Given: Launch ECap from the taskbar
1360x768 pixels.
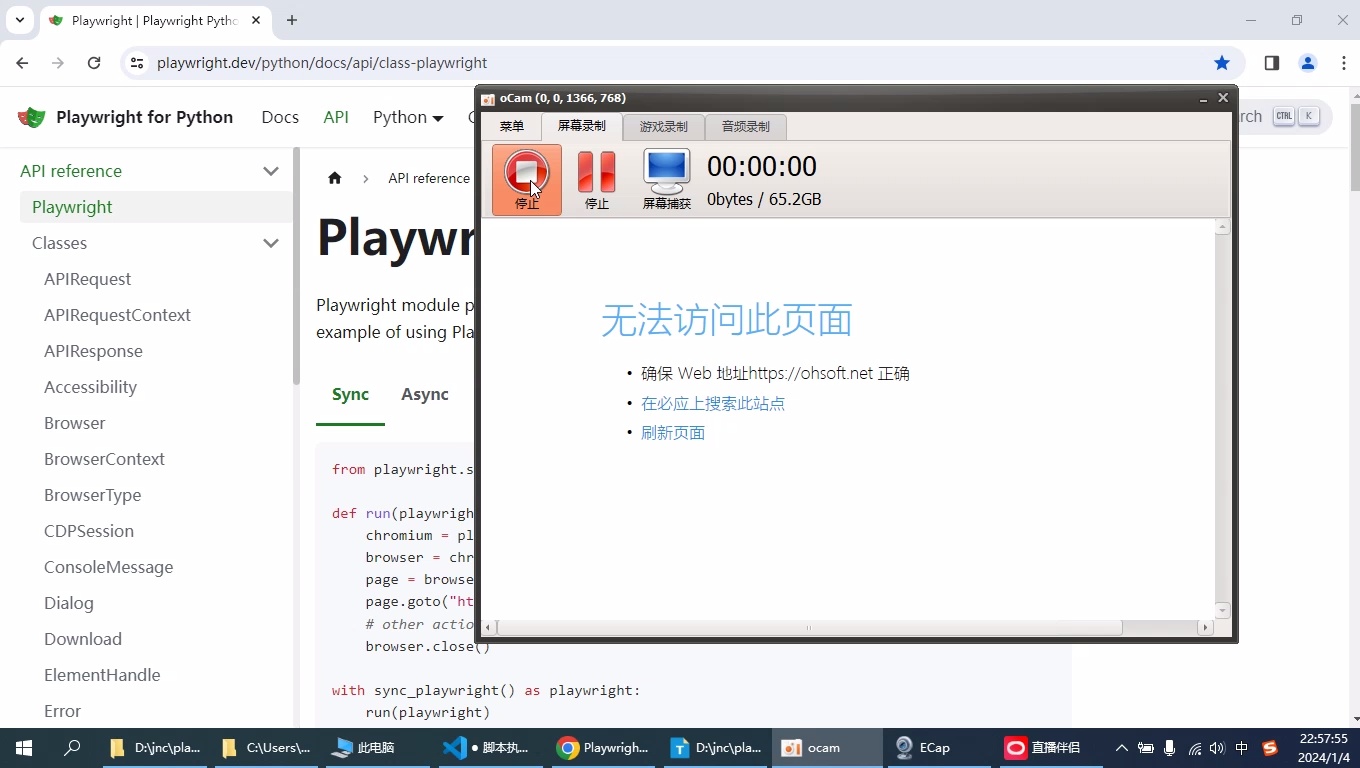Looking at the screenshot, I should 922,747.
